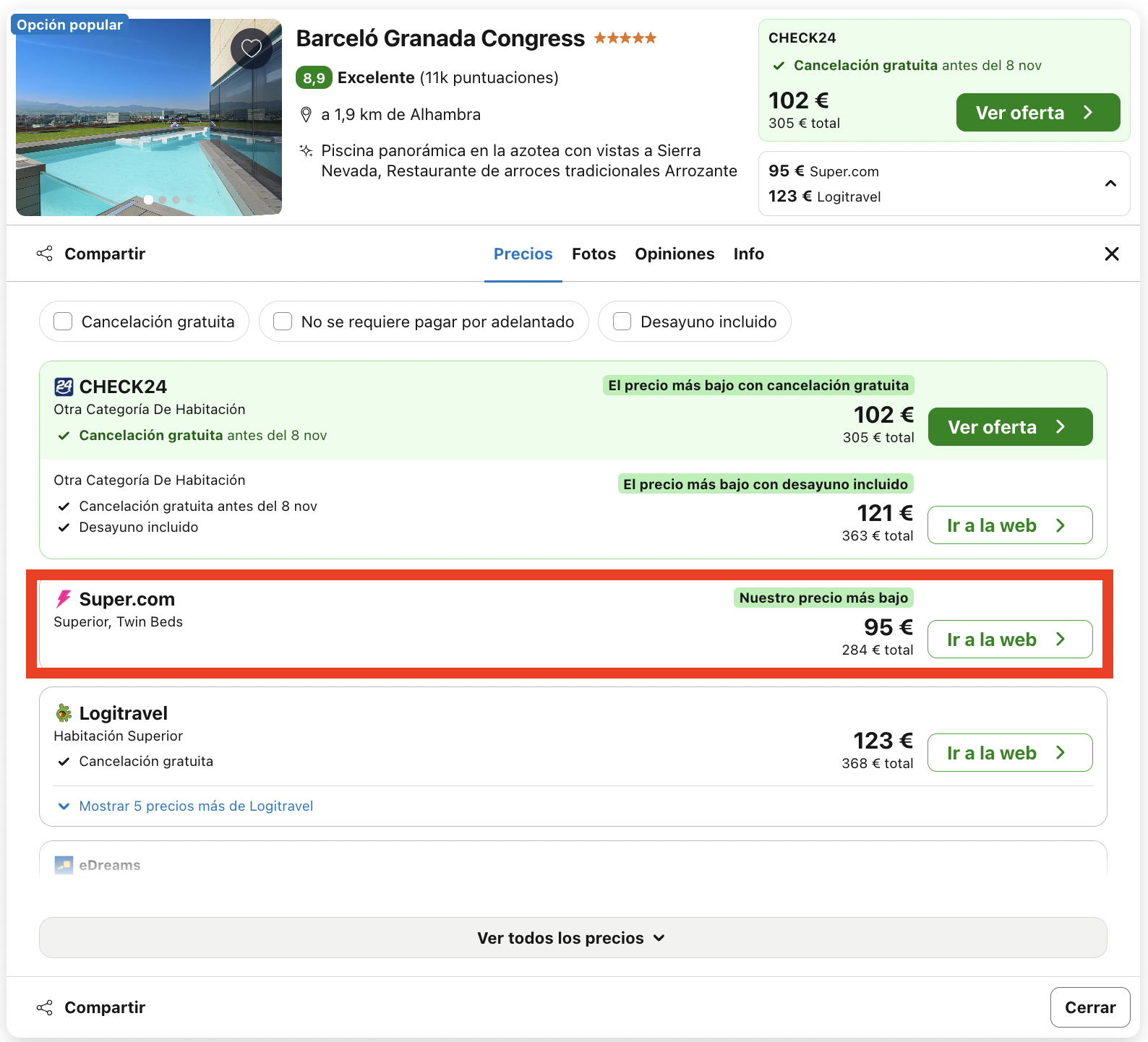Toggle Cancelación gratuita filter checkbox
Image resolution: width=1148 pixels, height=1042 pixels.
(x=63, y=322)
